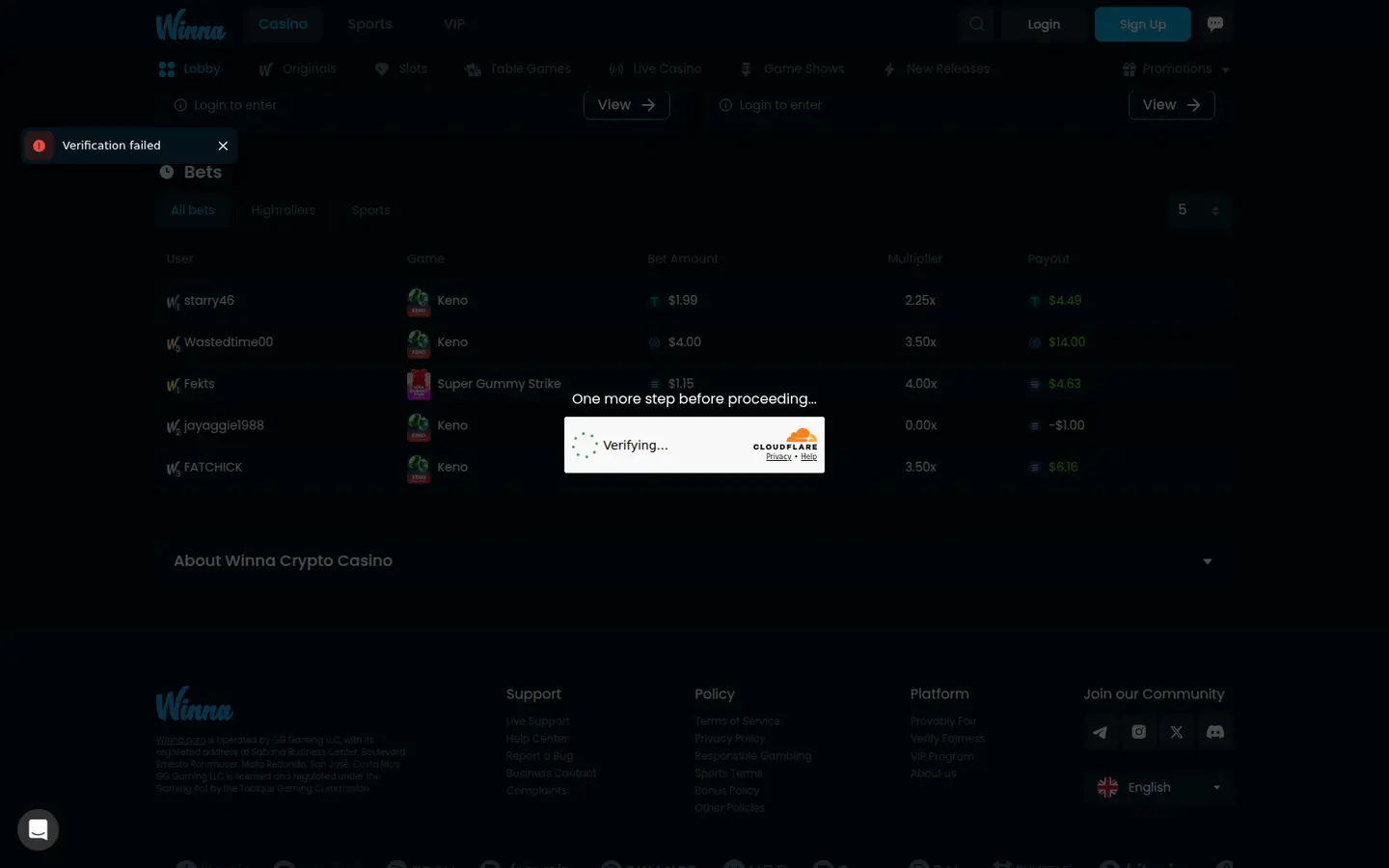
Task: Open Live Support link in footer
Action: point(537,721)
